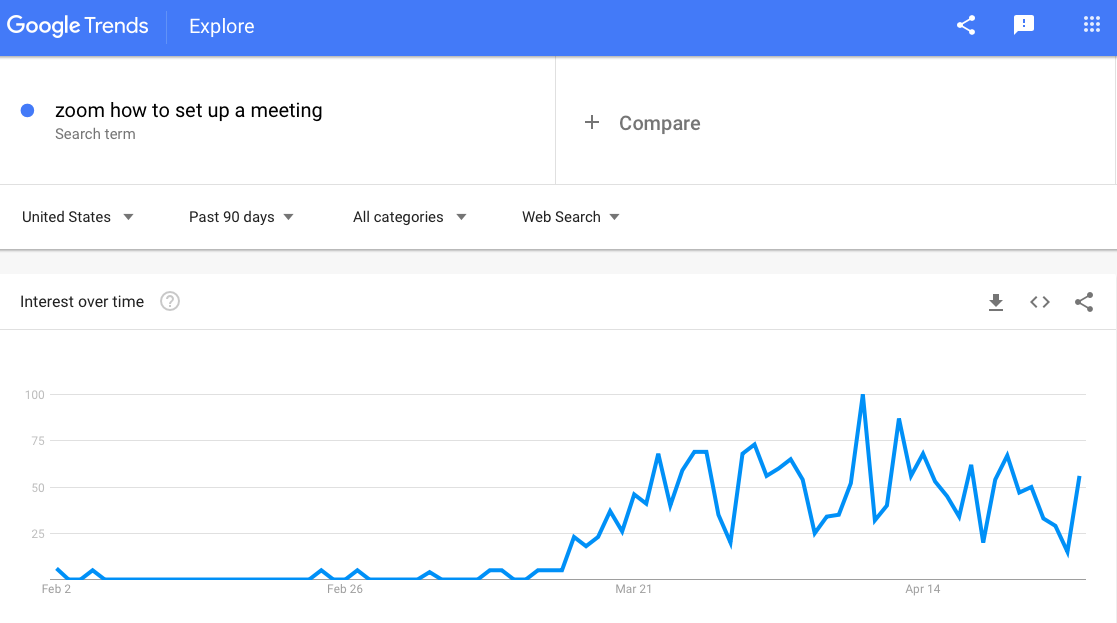The height and width of the screenshot is (623, 1117).
Task: Click the Google Trends logo
Action: tap(78, 27)
